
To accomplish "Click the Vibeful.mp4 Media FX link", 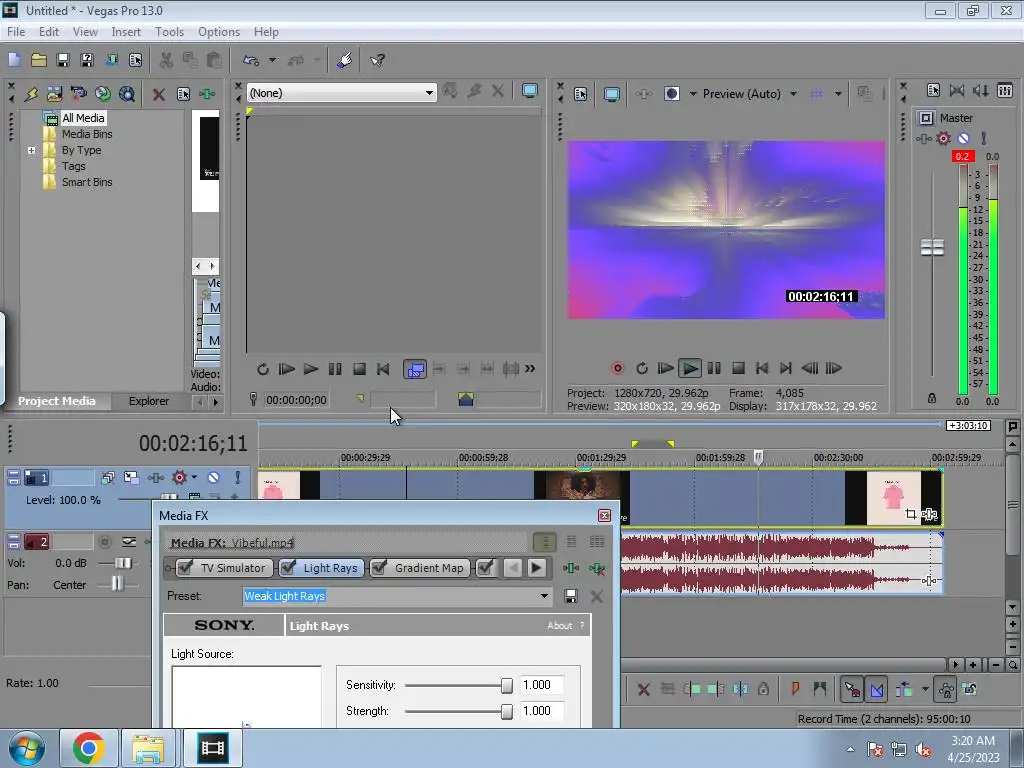I will (263, 543).
